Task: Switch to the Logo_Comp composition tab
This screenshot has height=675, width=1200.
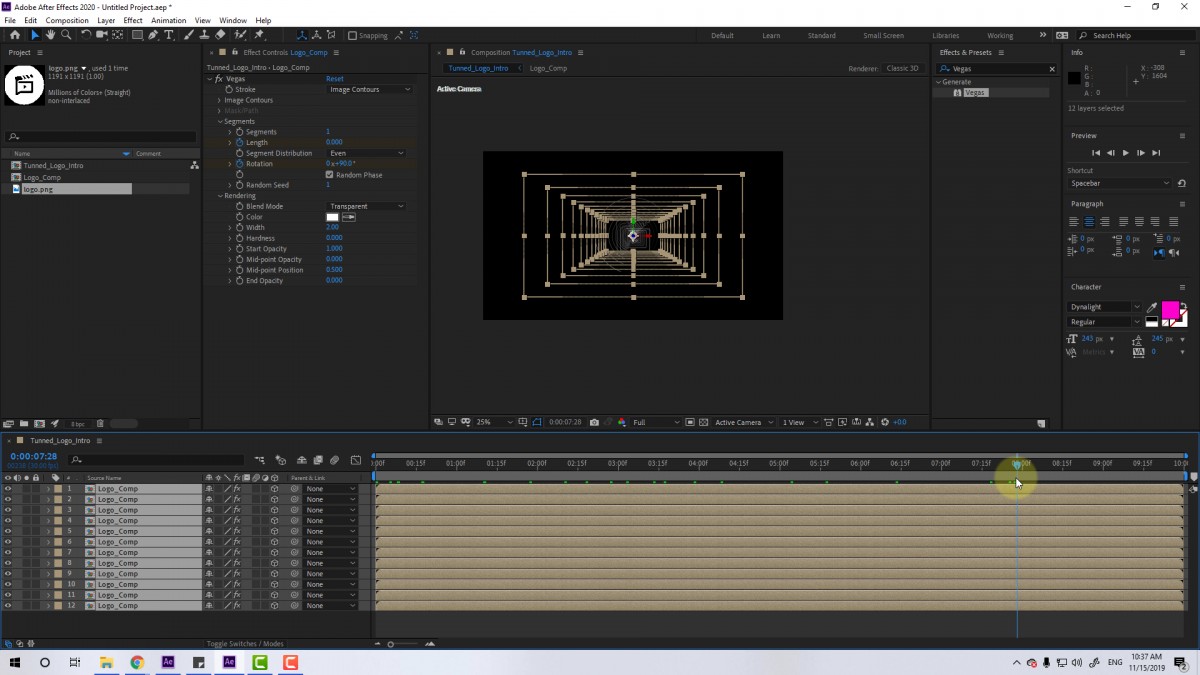Action: (x=548, y=68)
